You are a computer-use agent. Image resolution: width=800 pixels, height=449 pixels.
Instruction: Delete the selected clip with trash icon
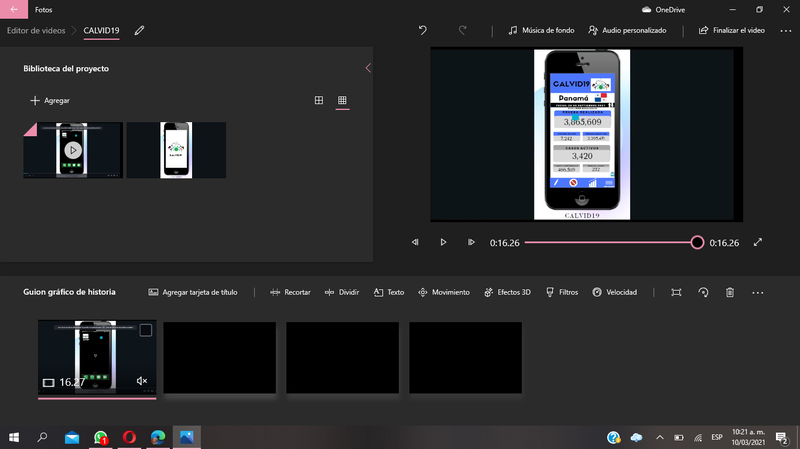pyautogui.click(x=730, y=292)
